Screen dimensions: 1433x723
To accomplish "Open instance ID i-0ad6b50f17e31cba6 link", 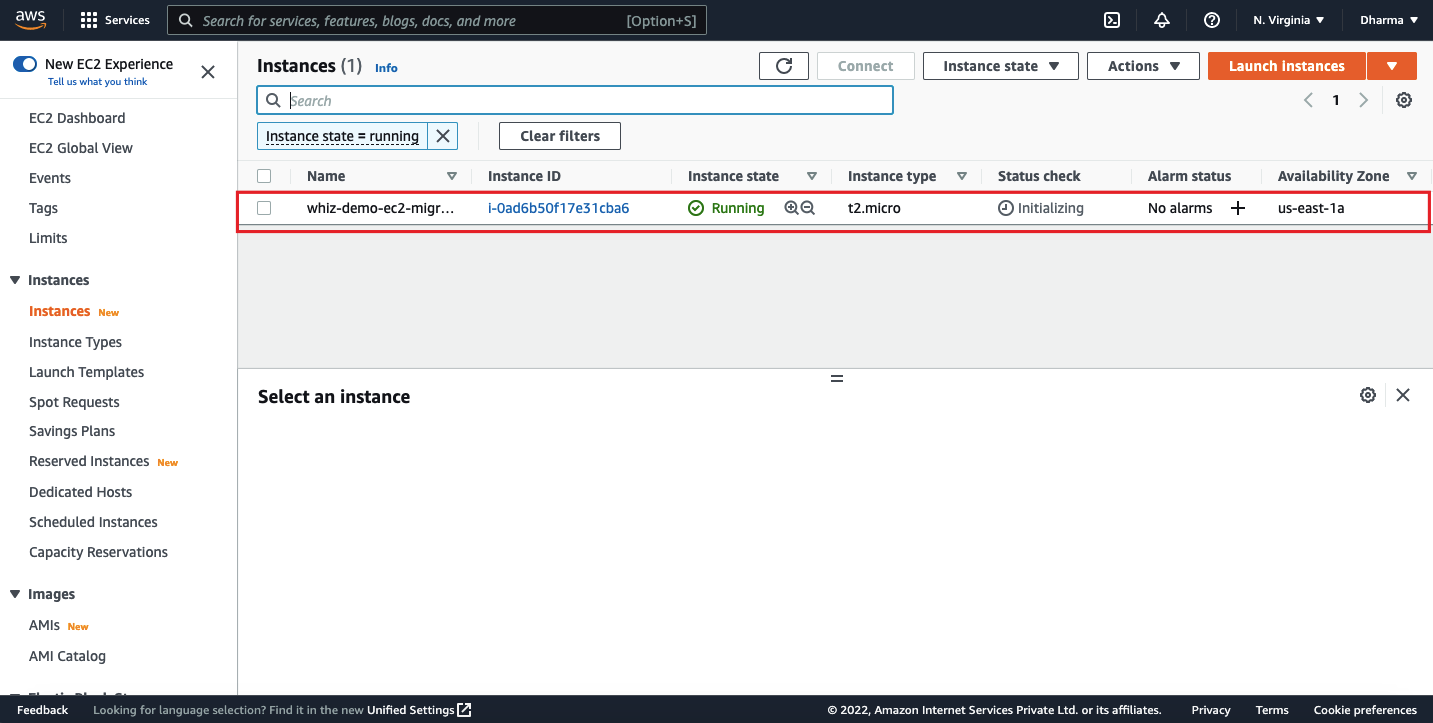I will [558, 208].
